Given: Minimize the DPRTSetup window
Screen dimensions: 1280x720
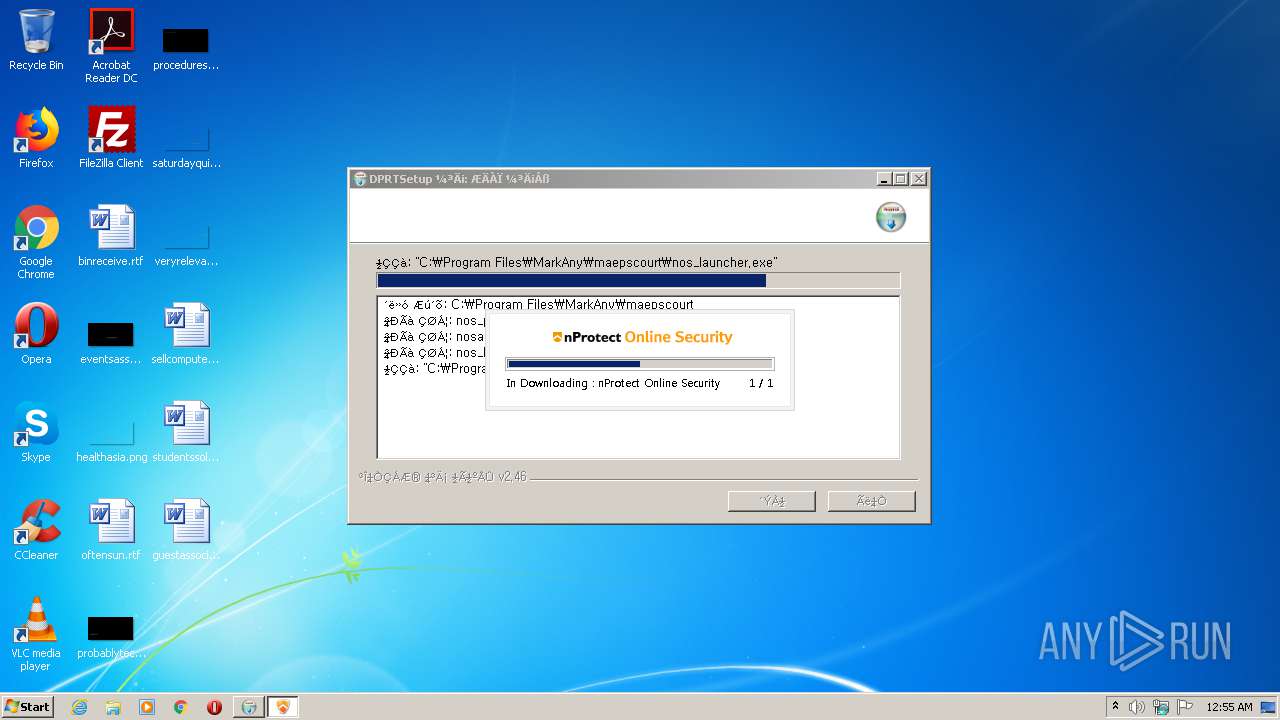Looking at the screenshot, I should pyautogui.click(x=884, y=179).
